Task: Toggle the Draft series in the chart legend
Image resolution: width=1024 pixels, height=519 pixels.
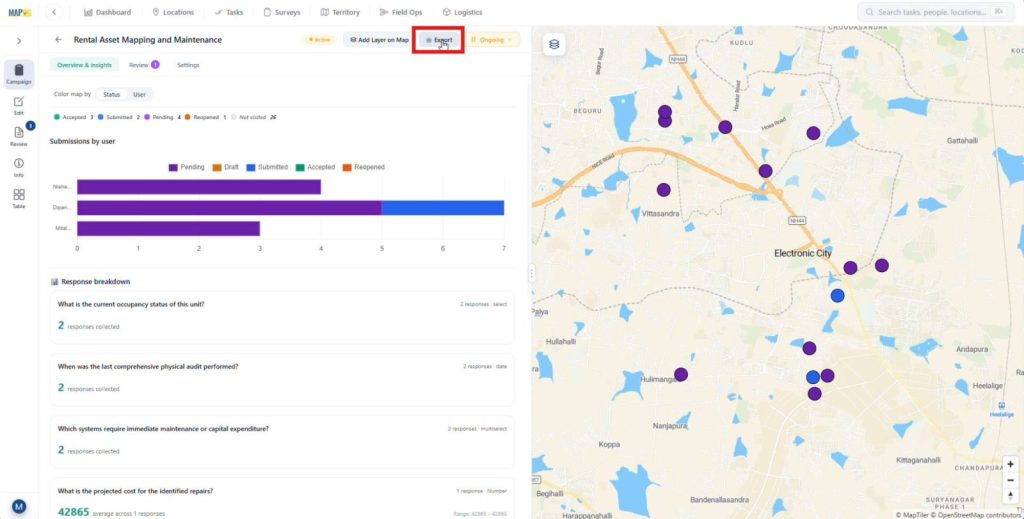Action: point(225,167)
